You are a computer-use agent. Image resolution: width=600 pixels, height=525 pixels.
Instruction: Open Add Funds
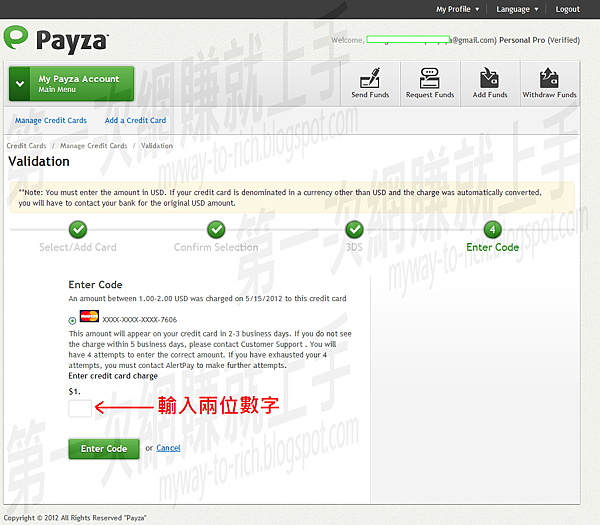pos(490,83)
